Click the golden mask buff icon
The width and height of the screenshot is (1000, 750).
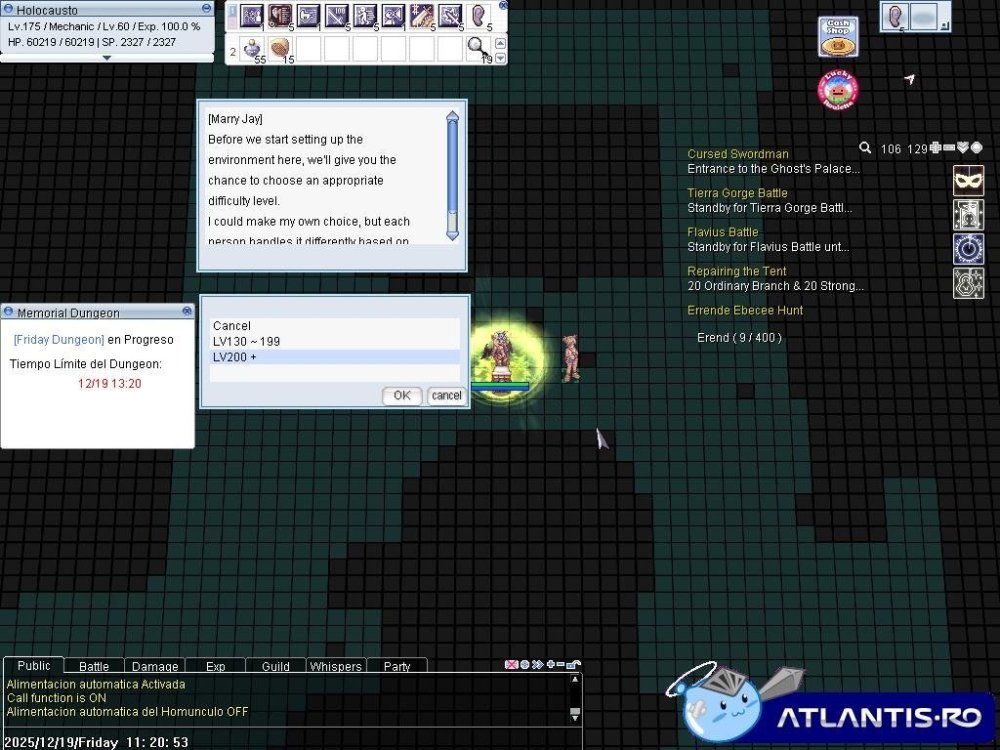pyautogui.click(x=967, y=181)
